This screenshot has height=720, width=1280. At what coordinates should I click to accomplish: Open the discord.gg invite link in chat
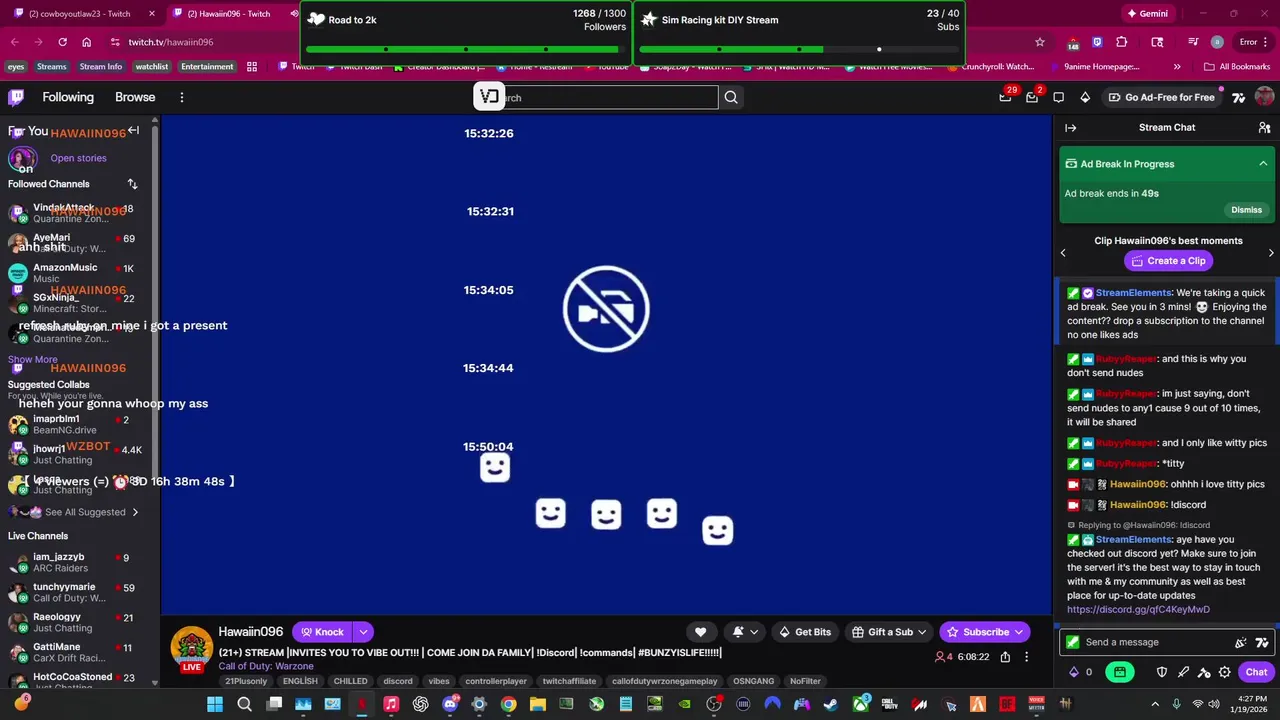[1138, 609]
